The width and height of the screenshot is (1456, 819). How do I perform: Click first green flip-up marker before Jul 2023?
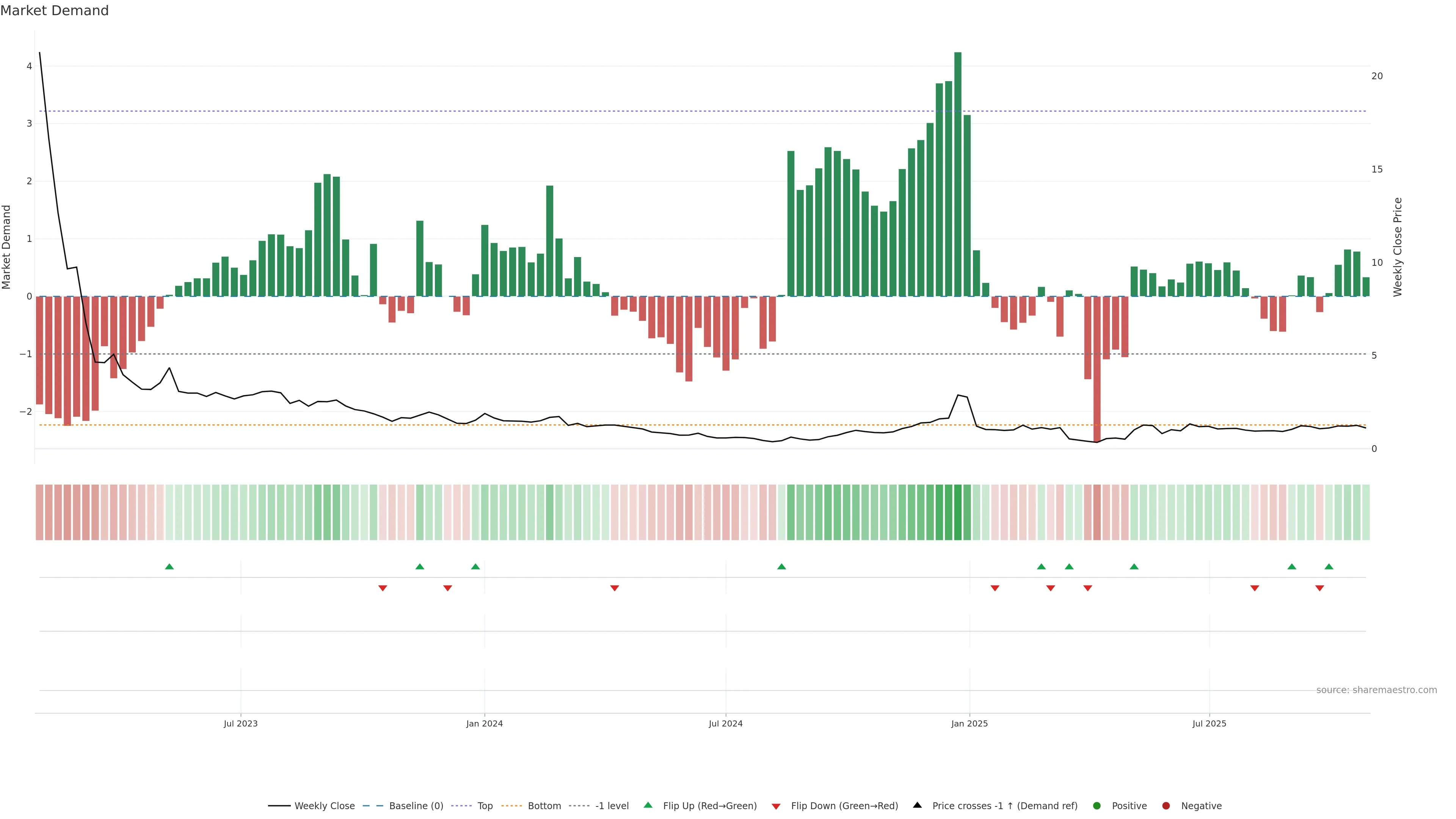[x=169, y=567]
